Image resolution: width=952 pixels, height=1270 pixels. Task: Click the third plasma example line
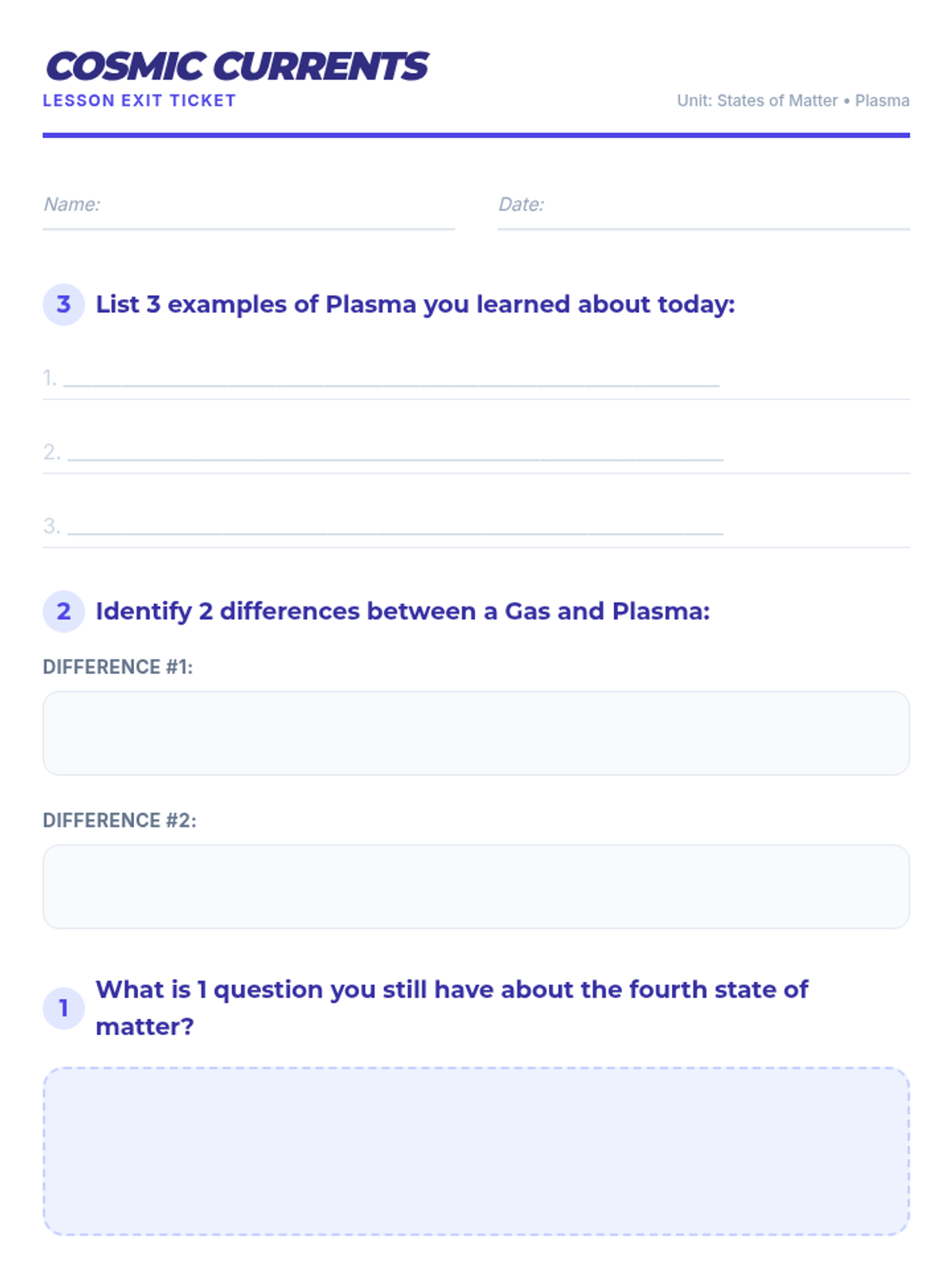pos(395,527)
